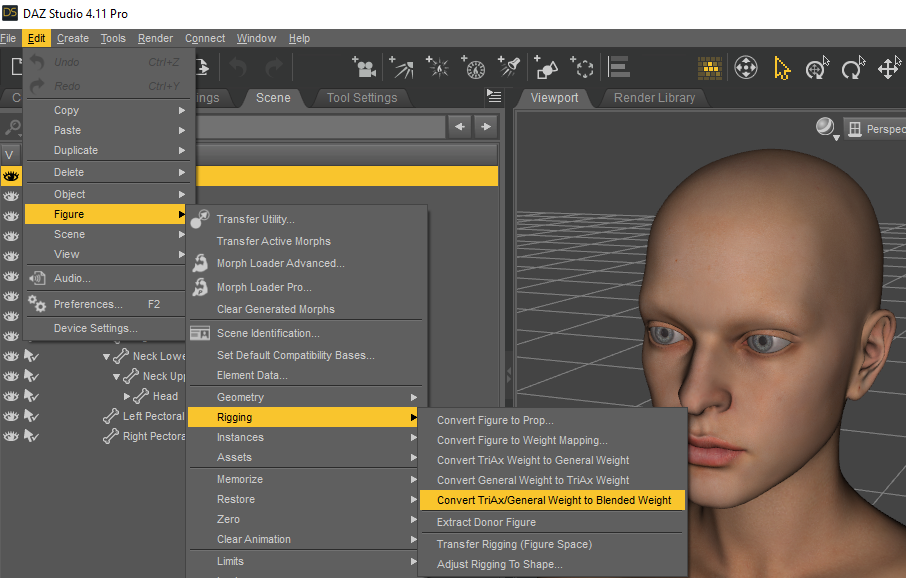The width and height of the screenshot is (906, 578).
Task: Switch to the Render Library tab
Action: [x=654, y=97]
